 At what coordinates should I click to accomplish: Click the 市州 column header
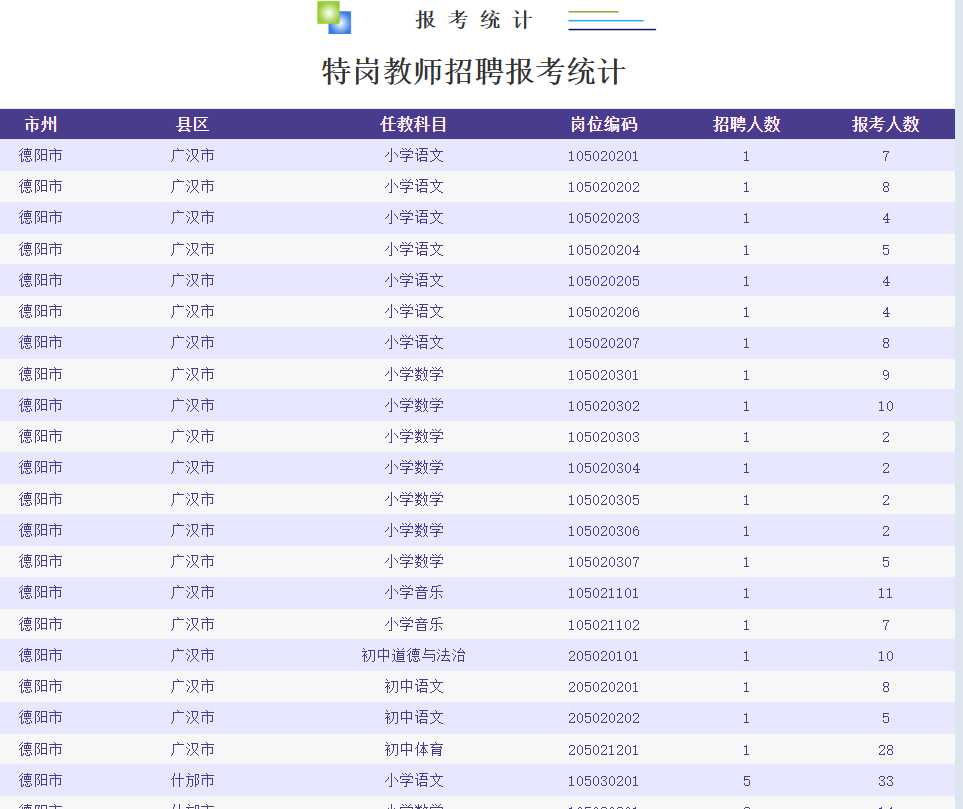(x=41, y=125)
